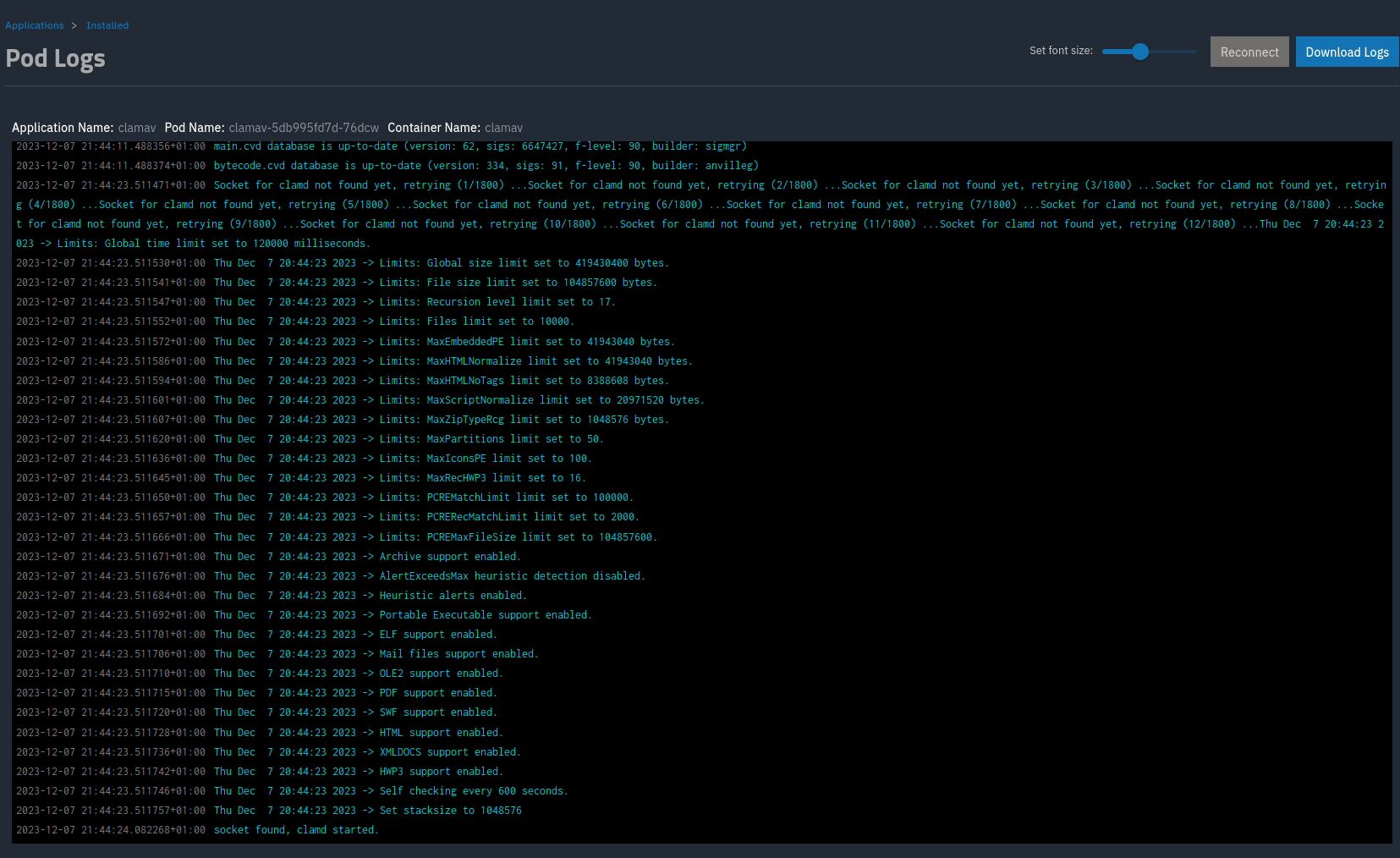
Task: Select the bytecode.cvd database up-to-date line
Action: pos(387,166)
